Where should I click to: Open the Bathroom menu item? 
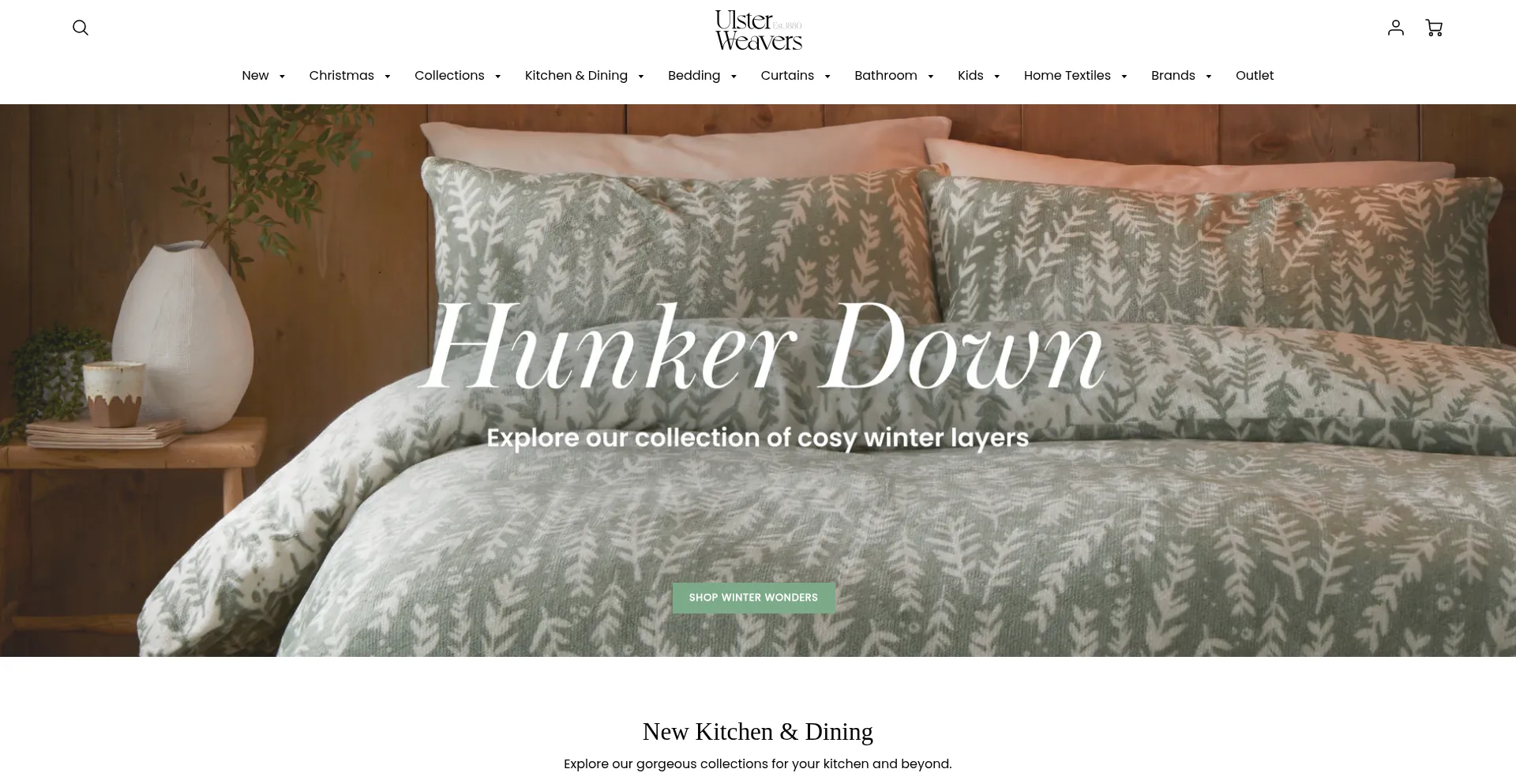click(885, 76)
